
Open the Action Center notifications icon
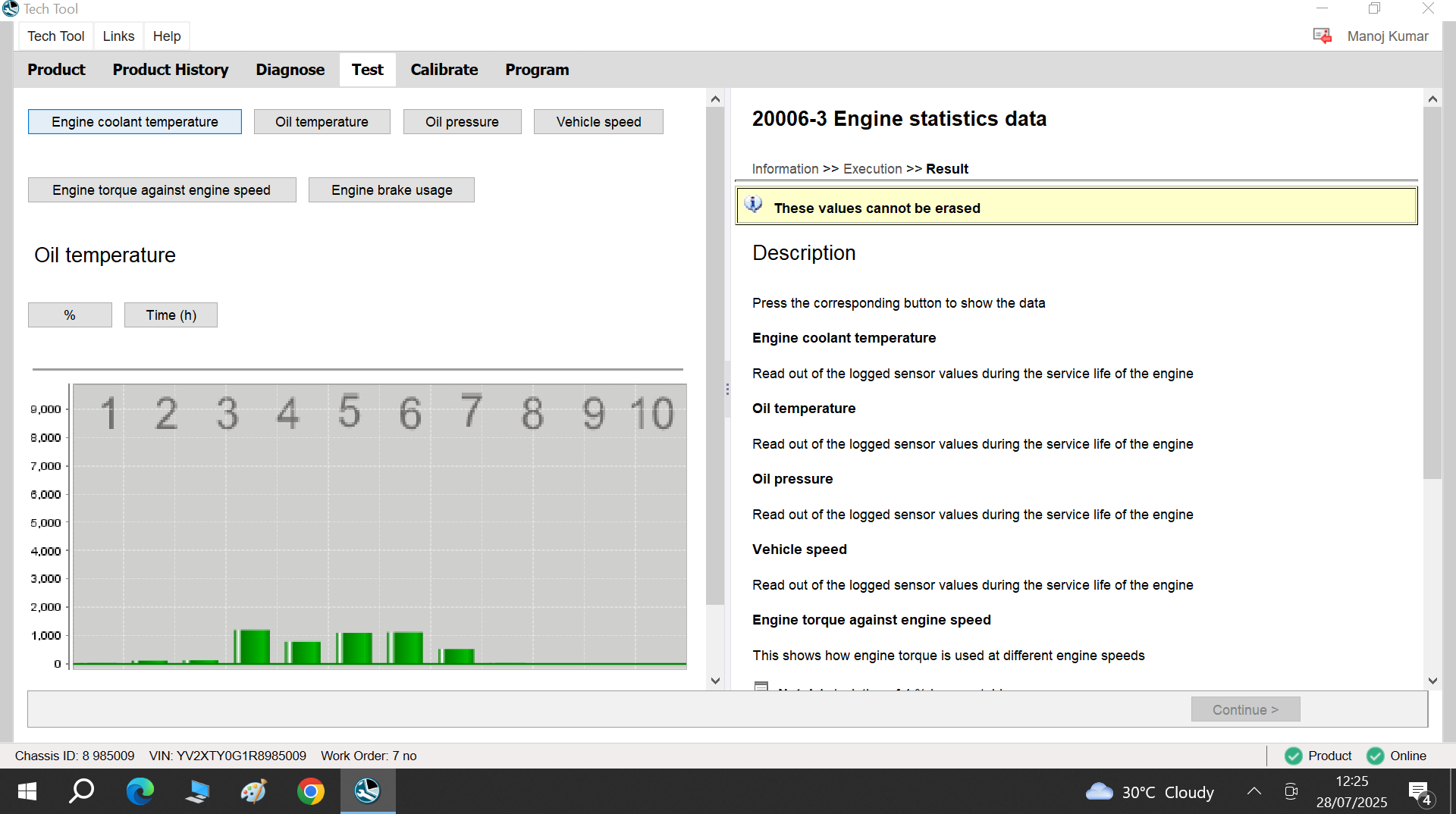(x=1419, y=793)
